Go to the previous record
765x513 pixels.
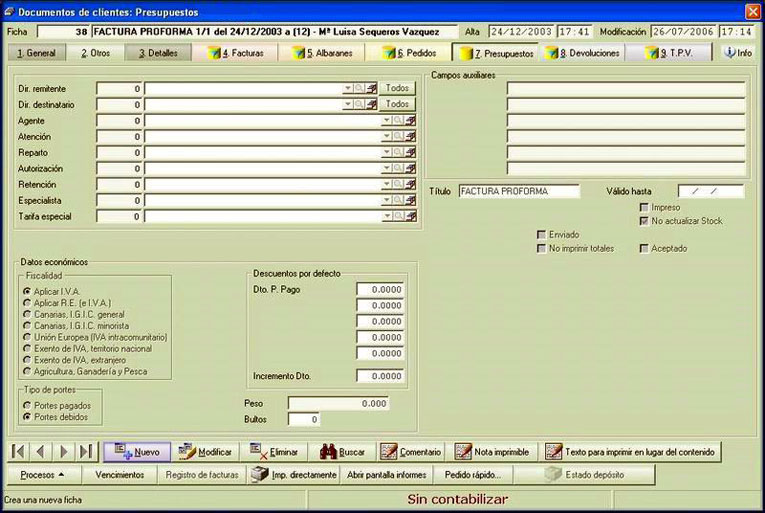tap(40, 451)
